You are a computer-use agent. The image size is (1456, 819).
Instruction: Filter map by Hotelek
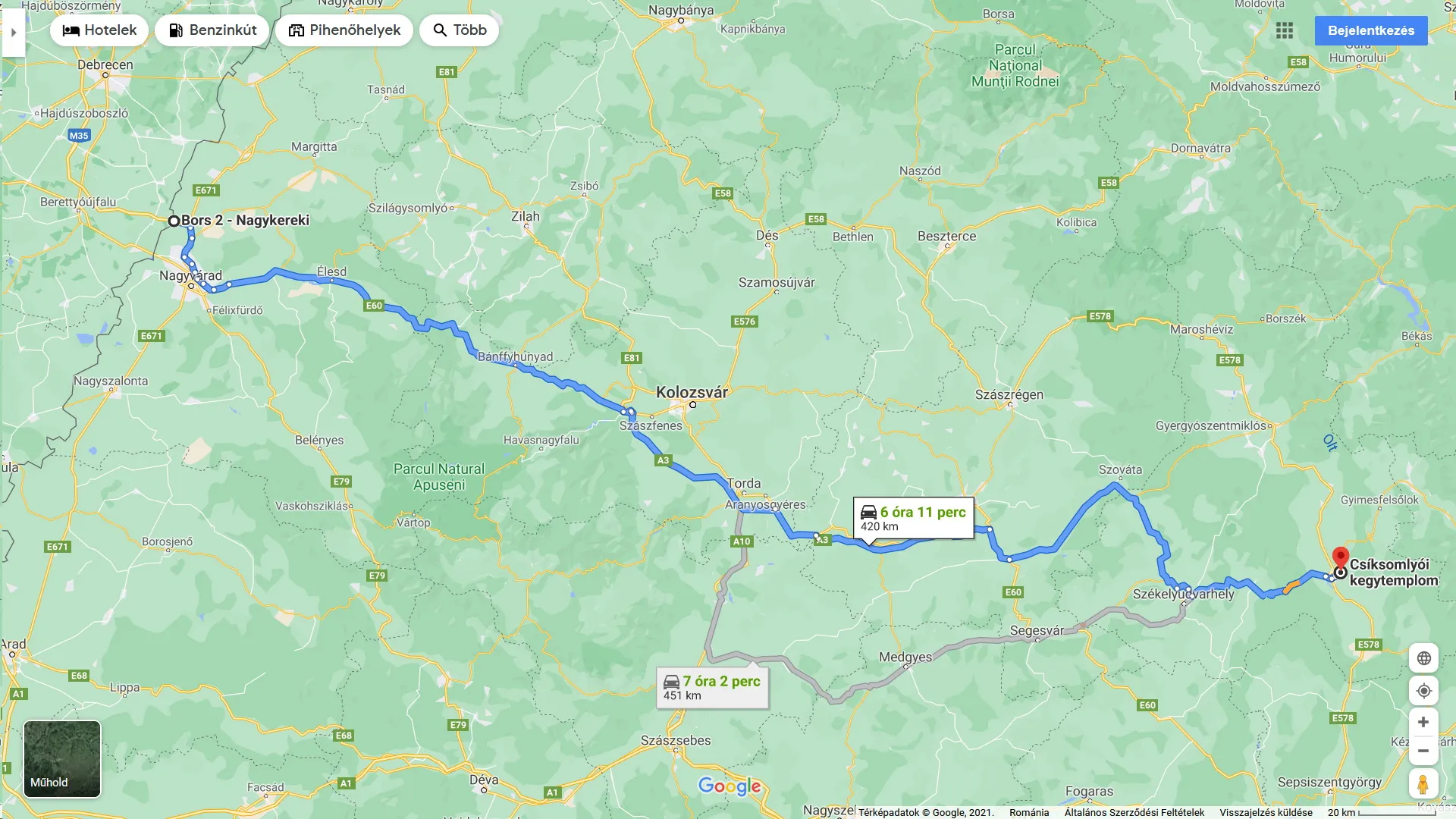99,30
